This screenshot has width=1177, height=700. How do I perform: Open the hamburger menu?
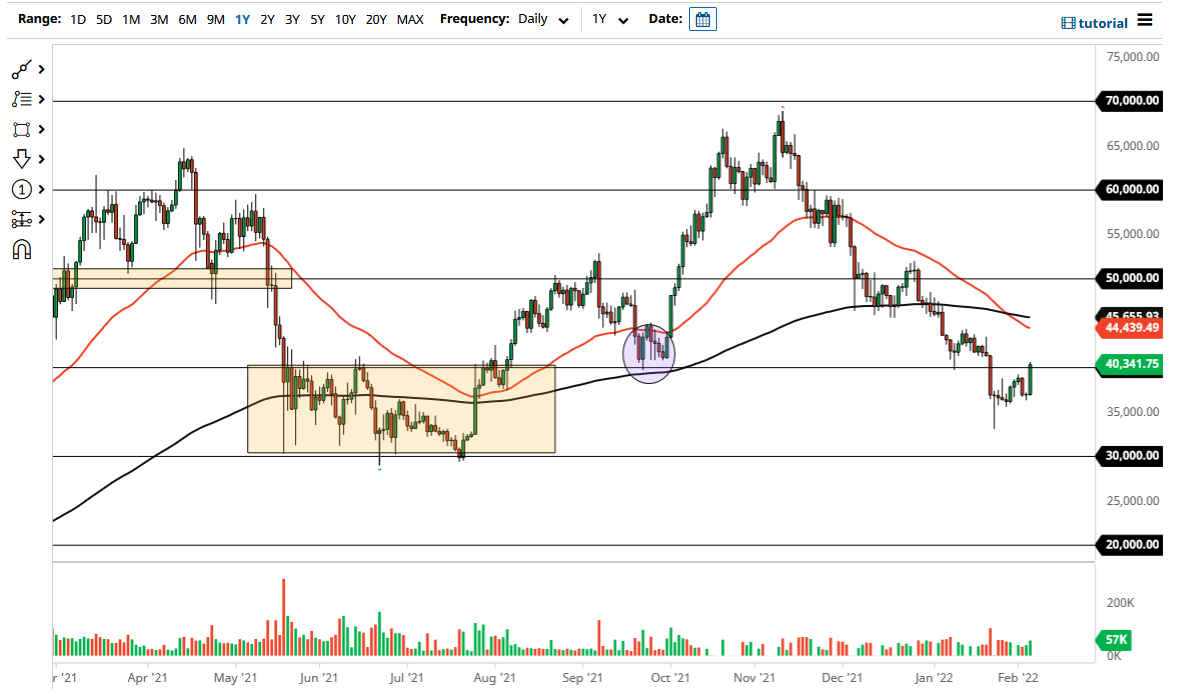(x=1145, y=19)
